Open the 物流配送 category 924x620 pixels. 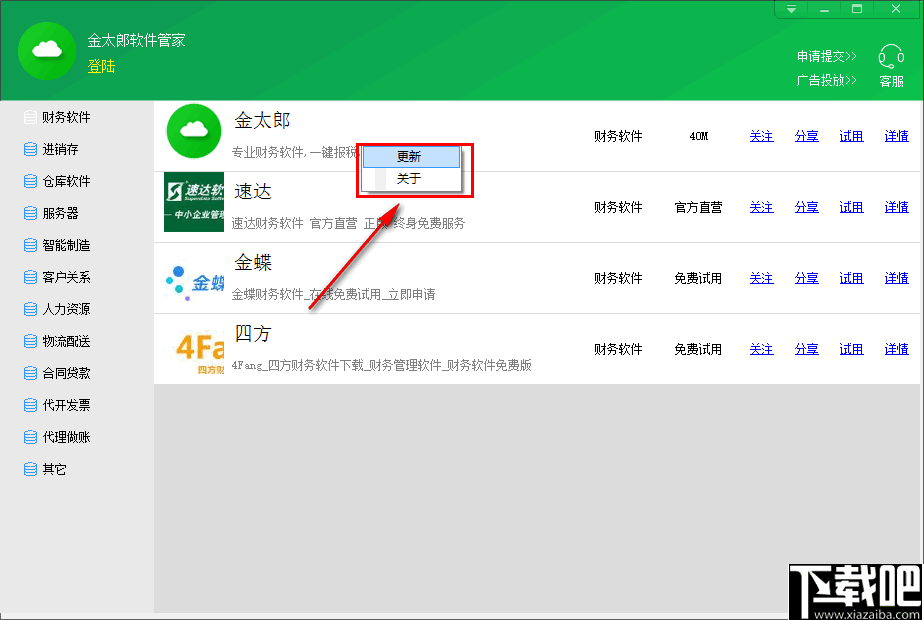66,341
